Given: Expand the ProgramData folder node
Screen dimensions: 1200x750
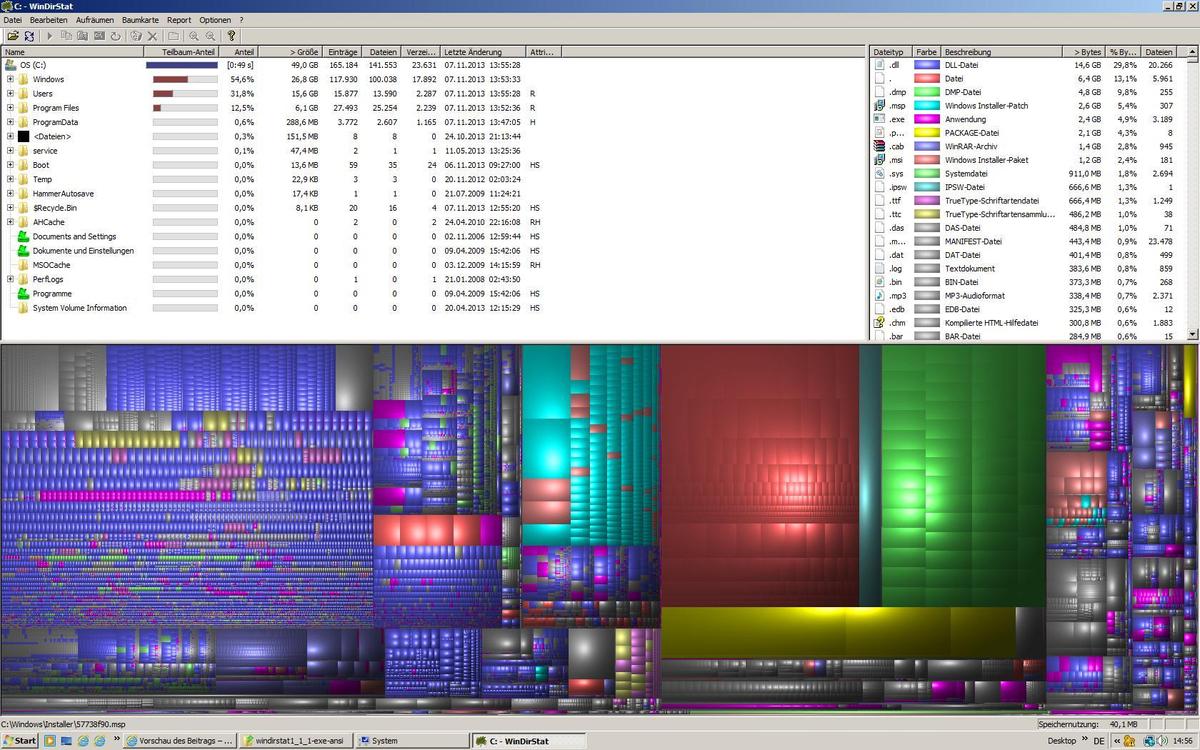Looking at the screenshot, I should pyautogui.click(x=10, y=122).
